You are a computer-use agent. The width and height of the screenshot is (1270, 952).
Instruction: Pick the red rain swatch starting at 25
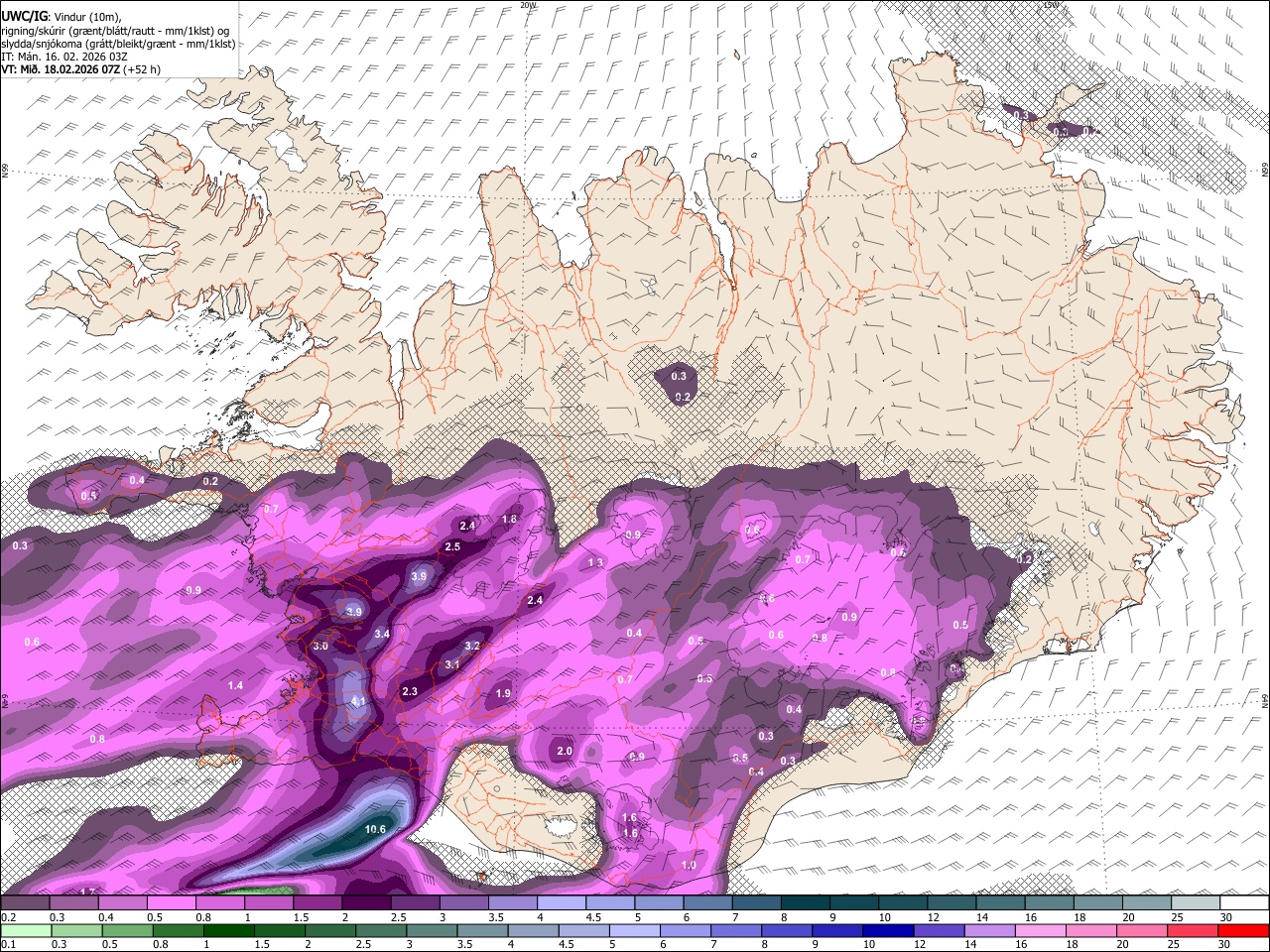(x=1194, y=930)
